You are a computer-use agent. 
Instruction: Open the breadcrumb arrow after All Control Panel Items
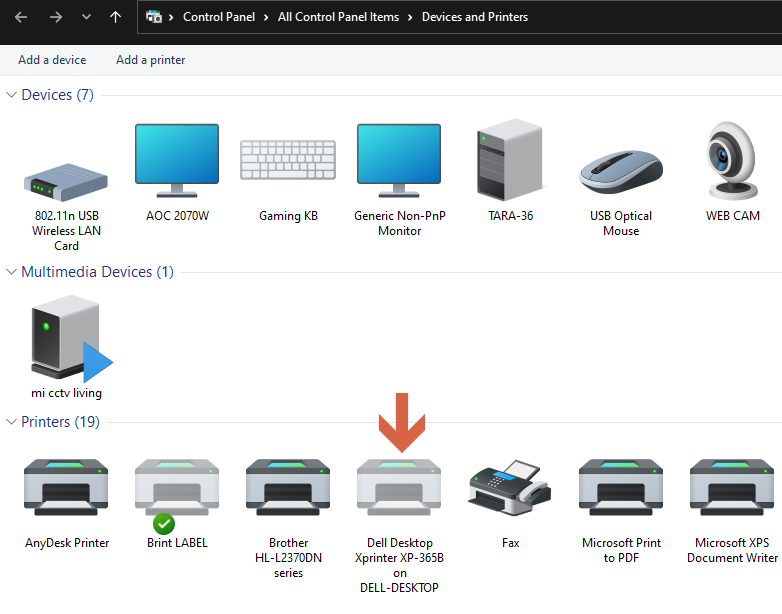410,17
